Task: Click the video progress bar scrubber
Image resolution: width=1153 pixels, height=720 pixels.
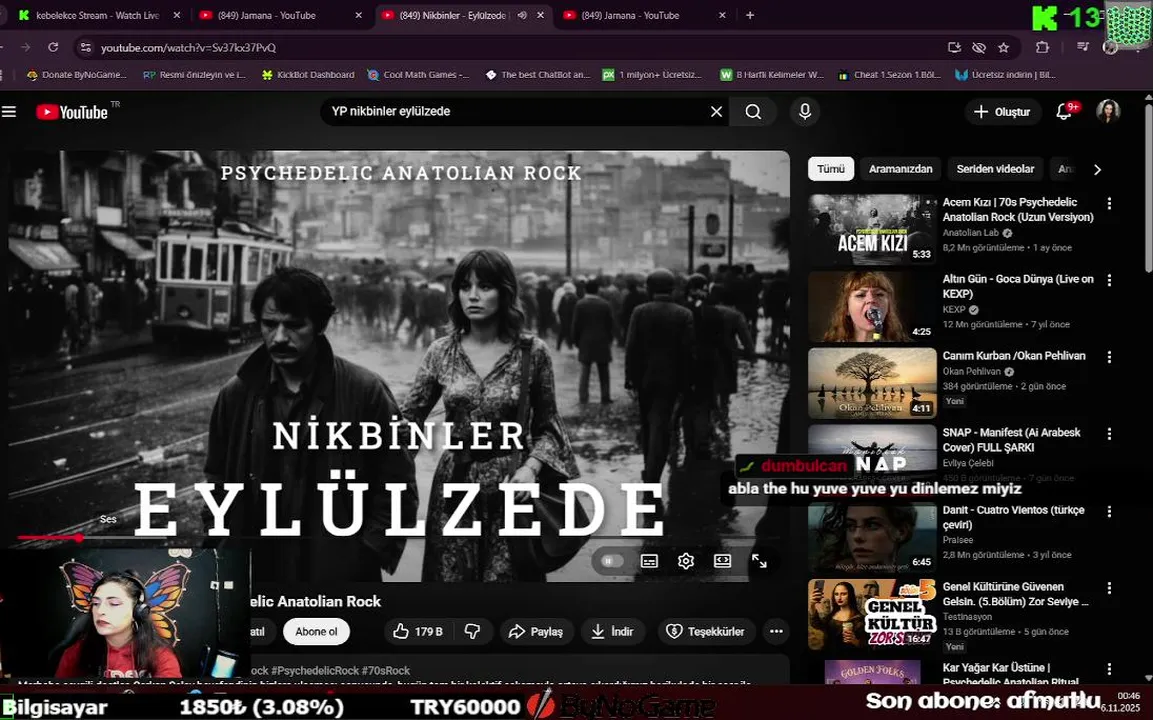Action: click(x=79, y=538)
